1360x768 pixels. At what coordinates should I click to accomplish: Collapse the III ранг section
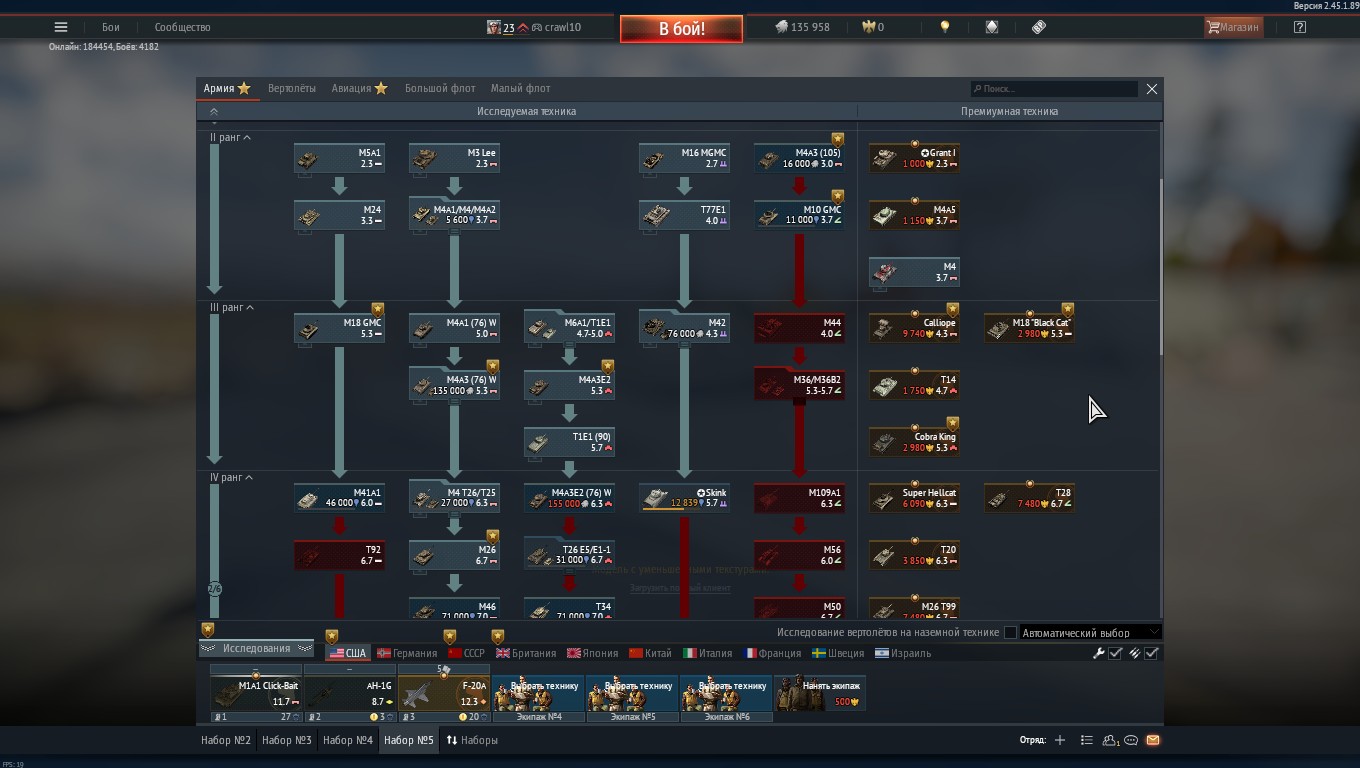[x=230, y=307]
